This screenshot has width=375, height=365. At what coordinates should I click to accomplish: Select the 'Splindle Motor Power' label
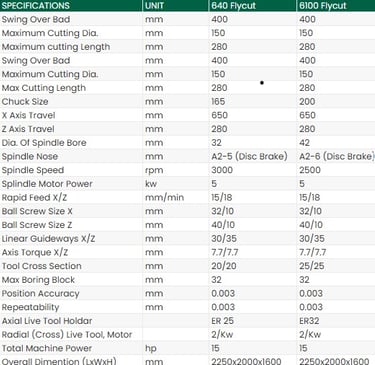47,184
